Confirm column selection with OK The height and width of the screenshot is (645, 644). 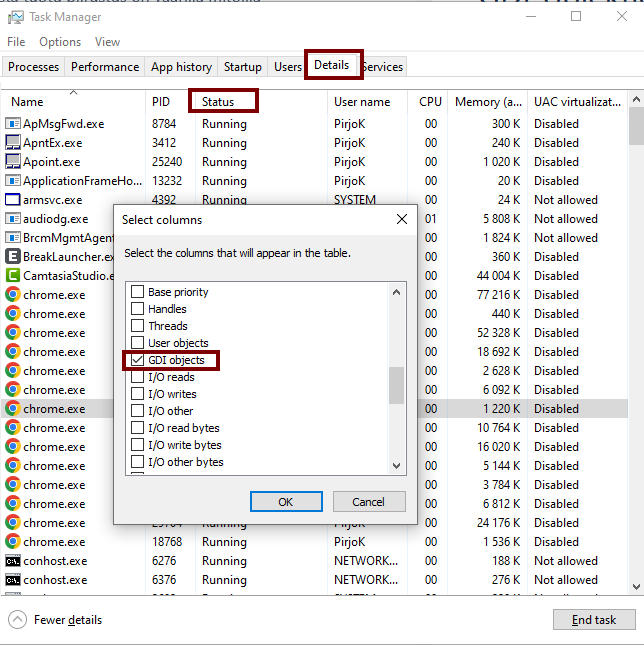pos(286,502)
